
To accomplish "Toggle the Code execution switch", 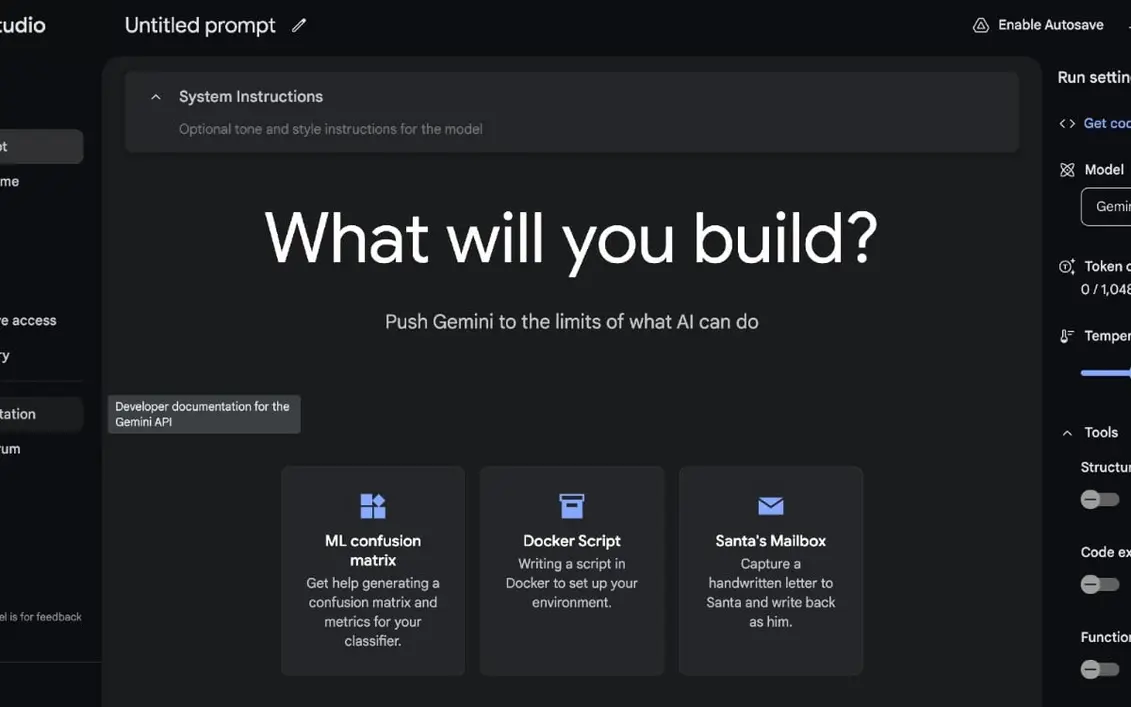I will (x=1099, y=584).
